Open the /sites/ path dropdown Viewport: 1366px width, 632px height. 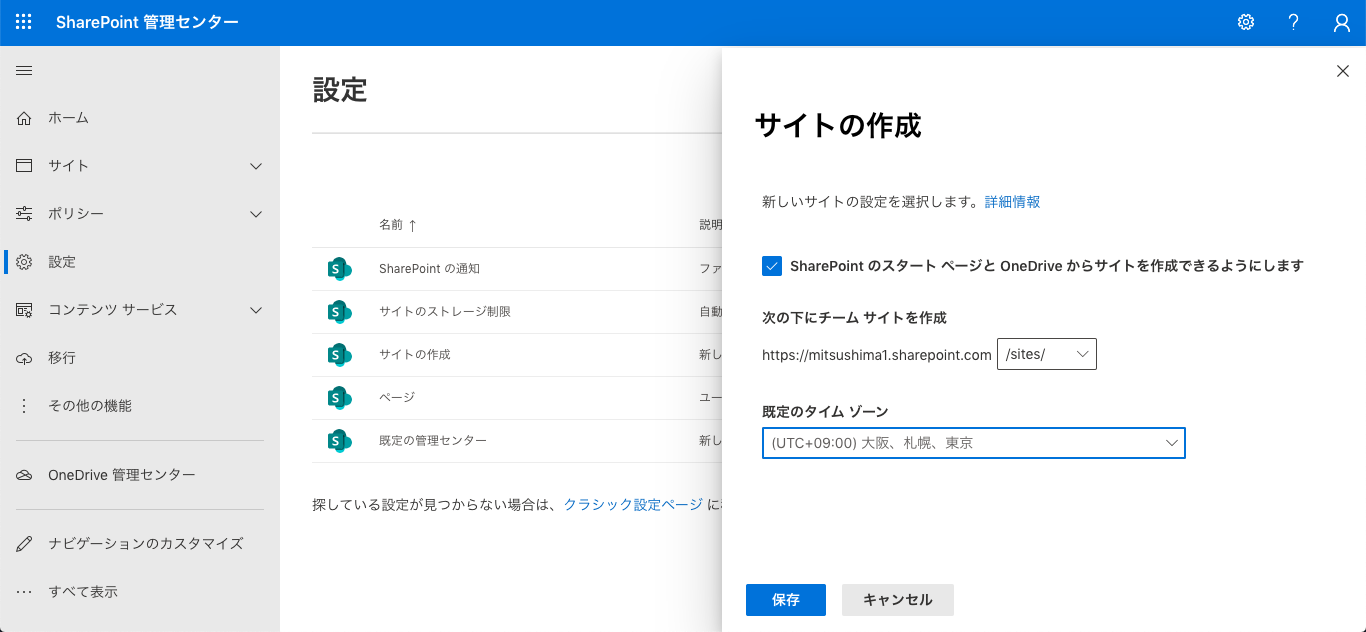coord(1047,354)
